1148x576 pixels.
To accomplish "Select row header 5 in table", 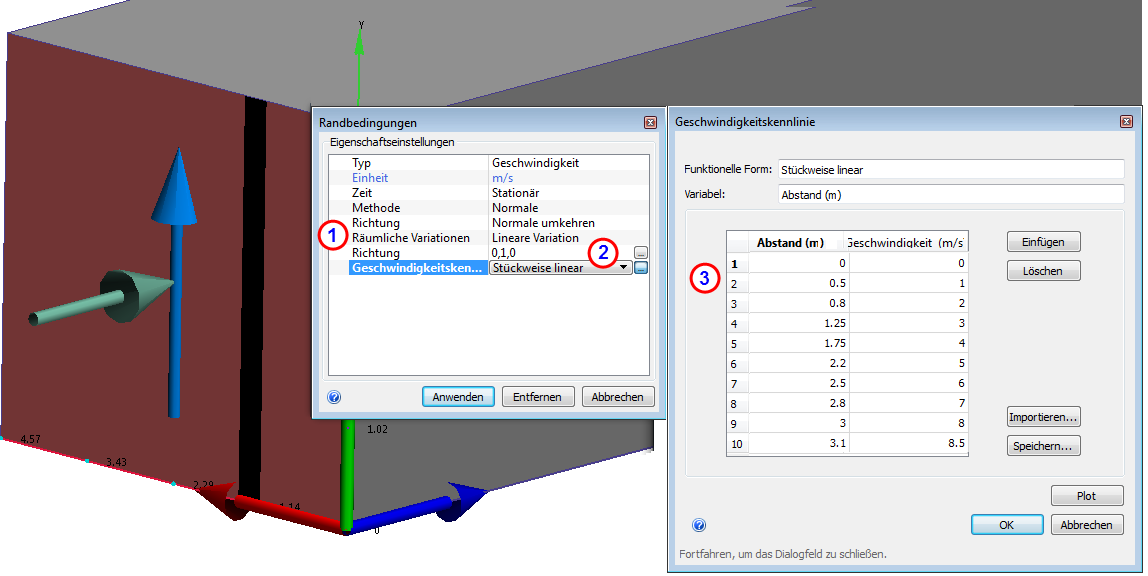I will coord(737,343).
